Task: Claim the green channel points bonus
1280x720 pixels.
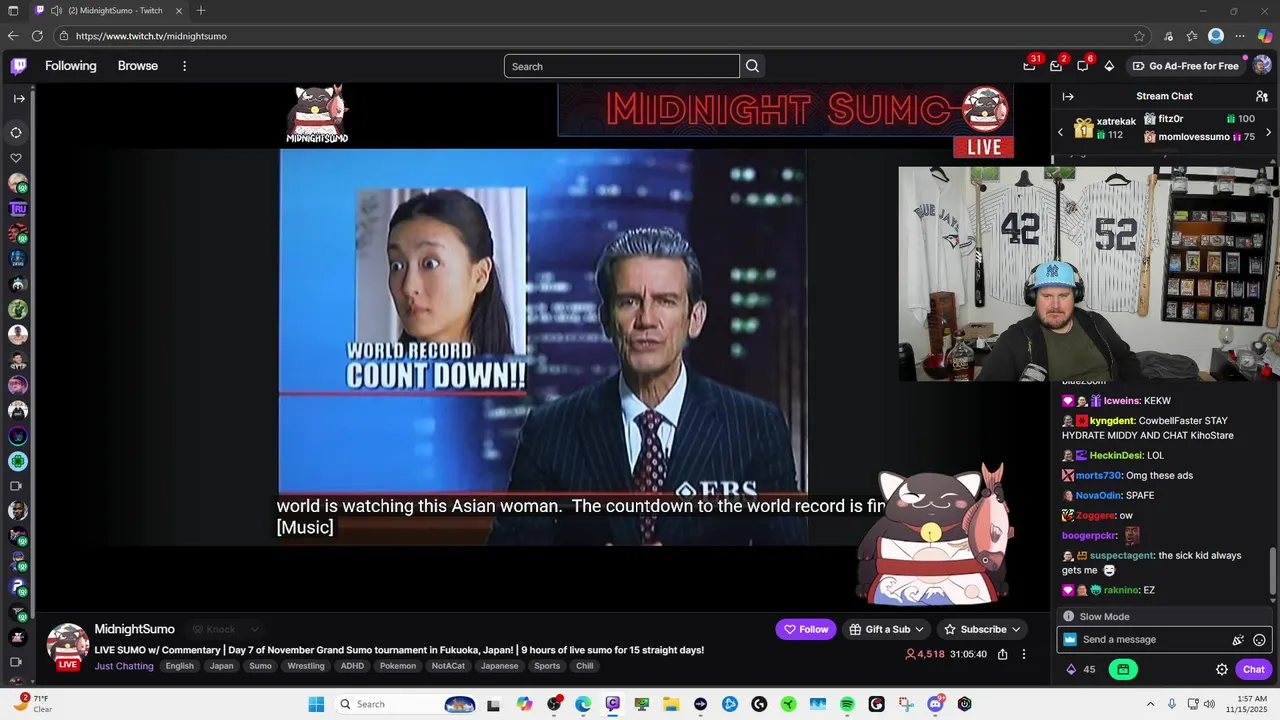Action: tap(1123, 669)
